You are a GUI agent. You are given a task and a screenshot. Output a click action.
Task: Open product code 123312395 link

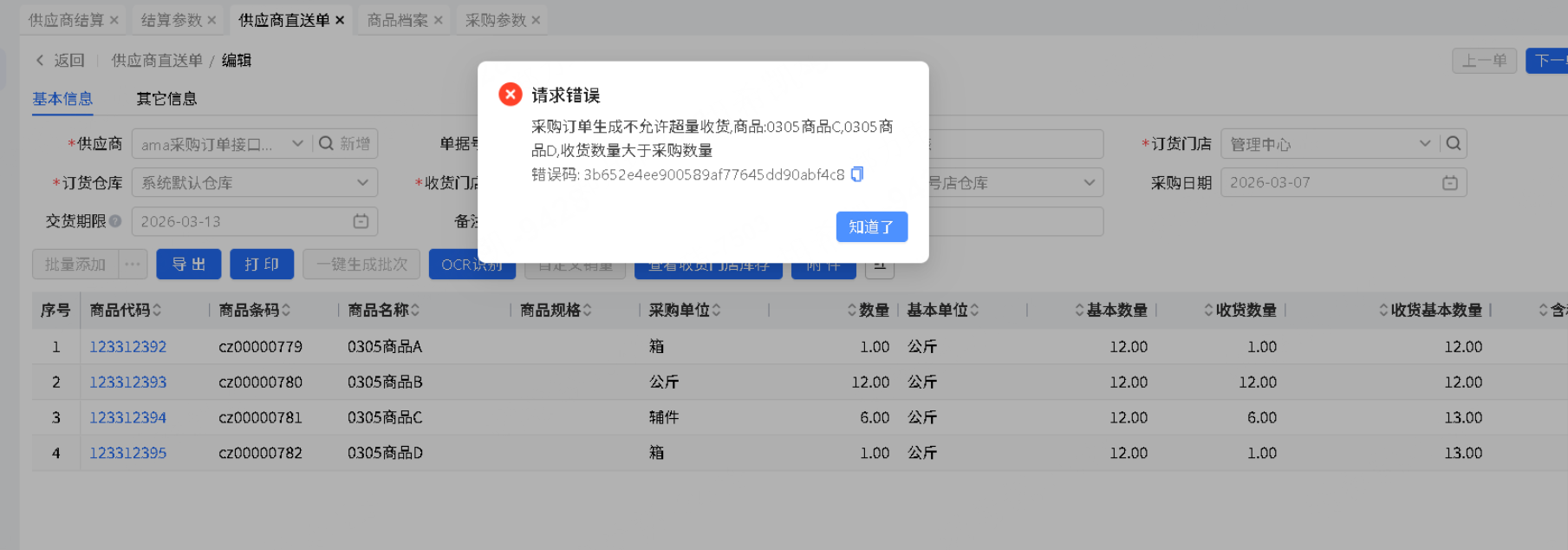(x=127, y=453)
